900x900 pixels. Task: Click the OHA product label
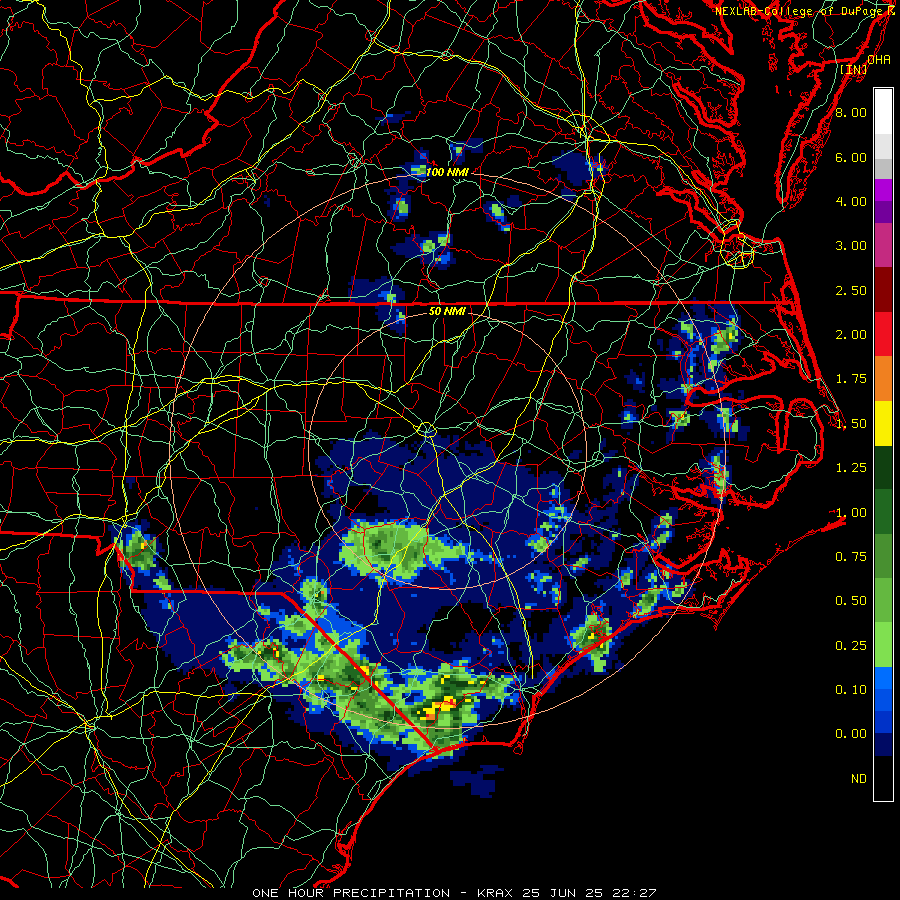point(879,60)
